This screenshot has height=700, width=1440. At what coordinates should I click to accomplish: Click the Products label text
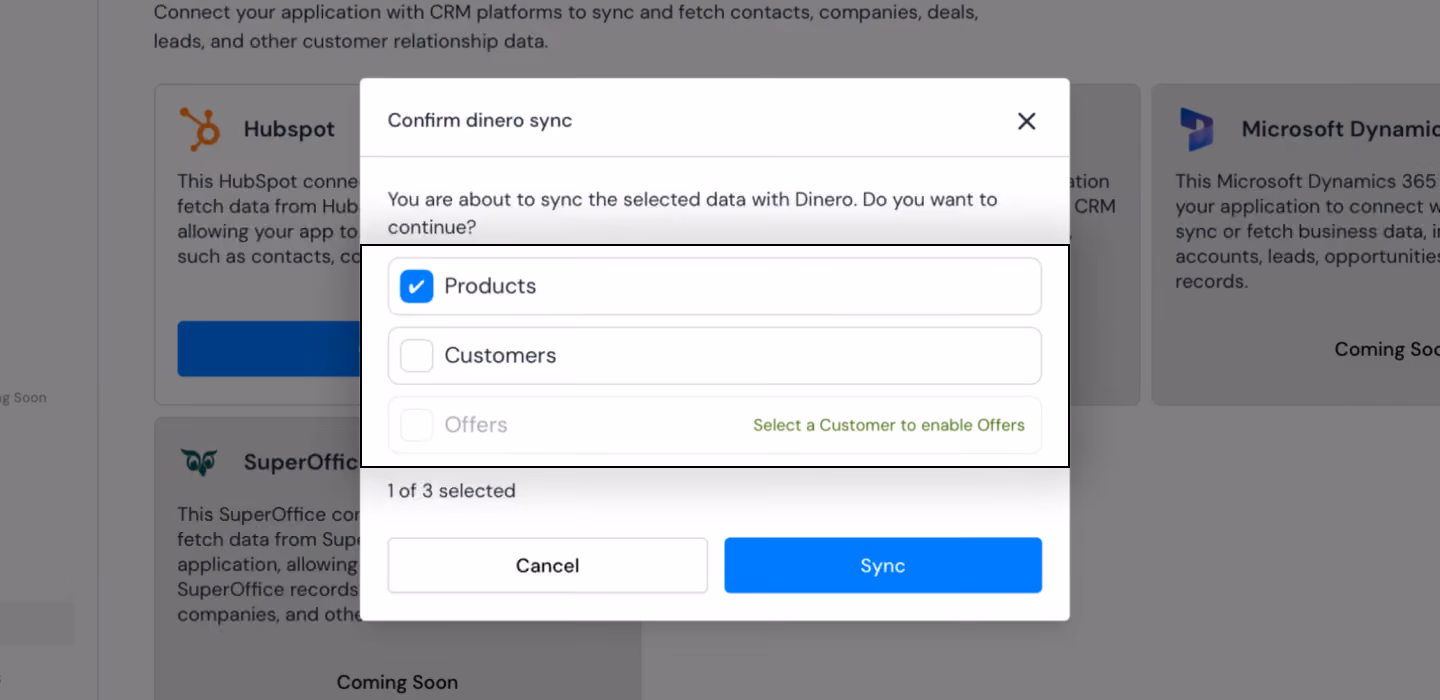click(x=490, y=286)
